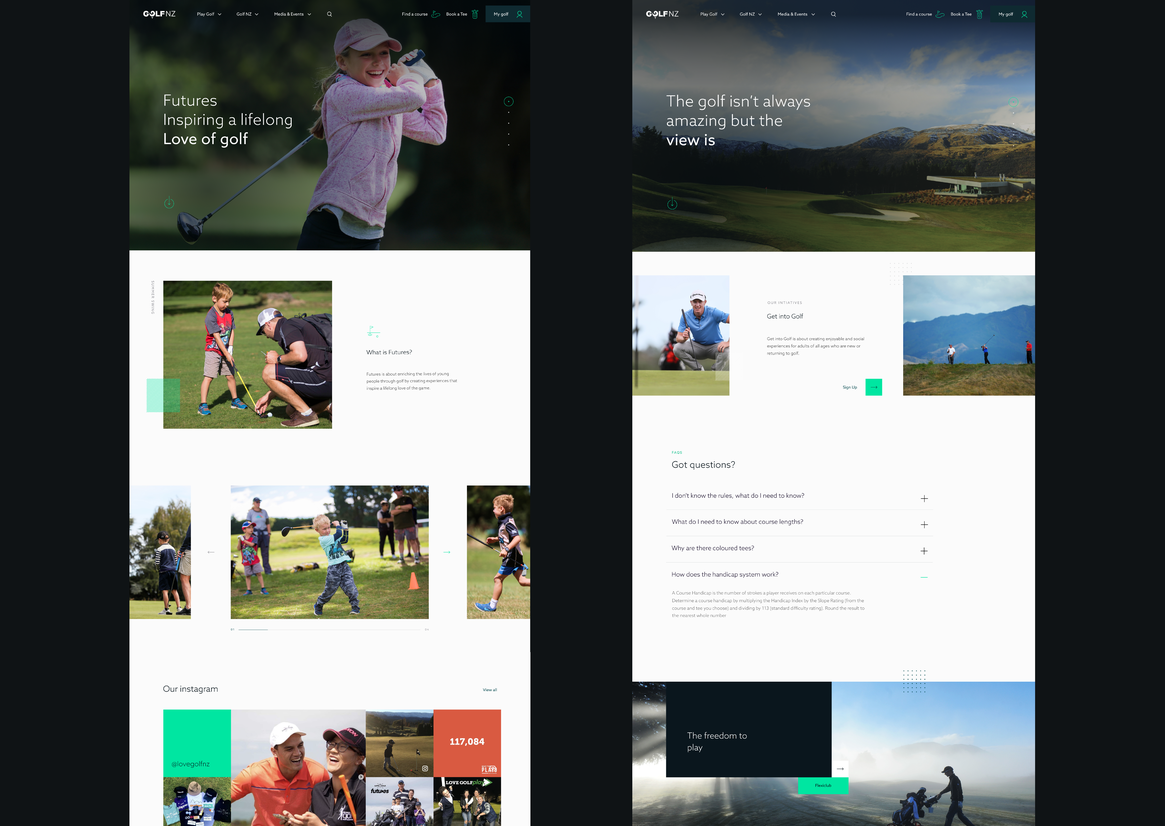Expand the 'I don't know the rules' question

click(923, 498)
